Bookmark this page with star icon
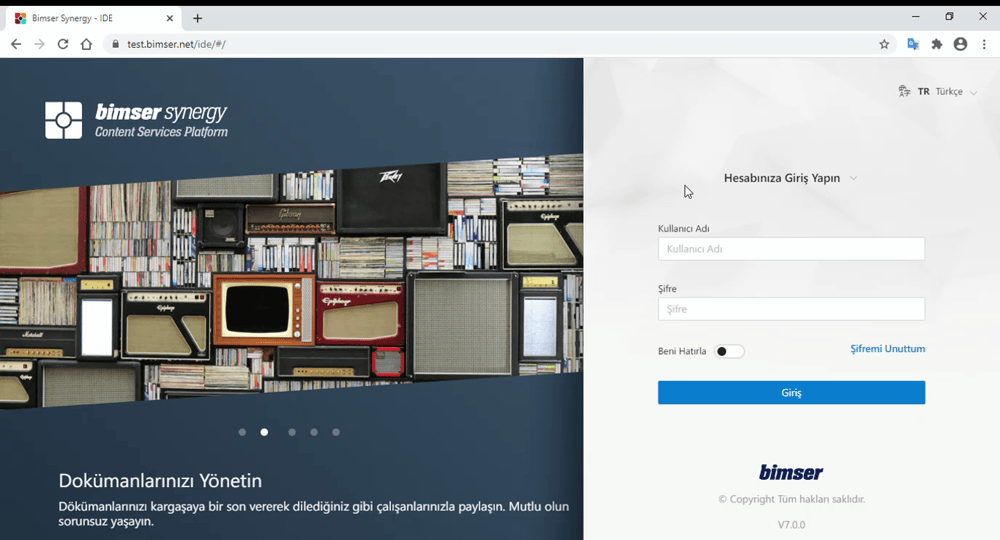 884,44
